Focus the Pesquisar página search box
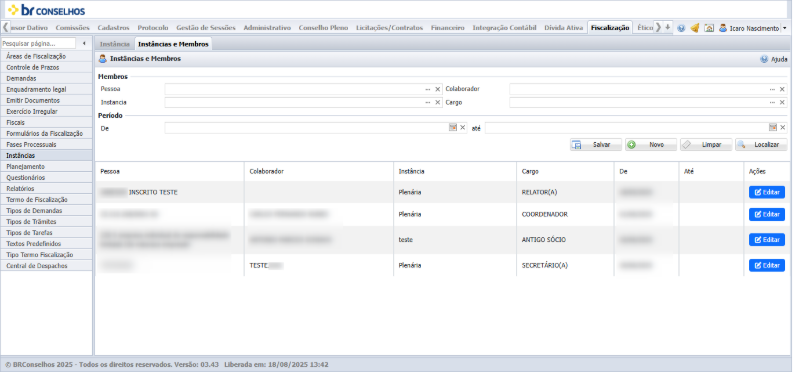This screenshot has width=793, height=372. 38,43
